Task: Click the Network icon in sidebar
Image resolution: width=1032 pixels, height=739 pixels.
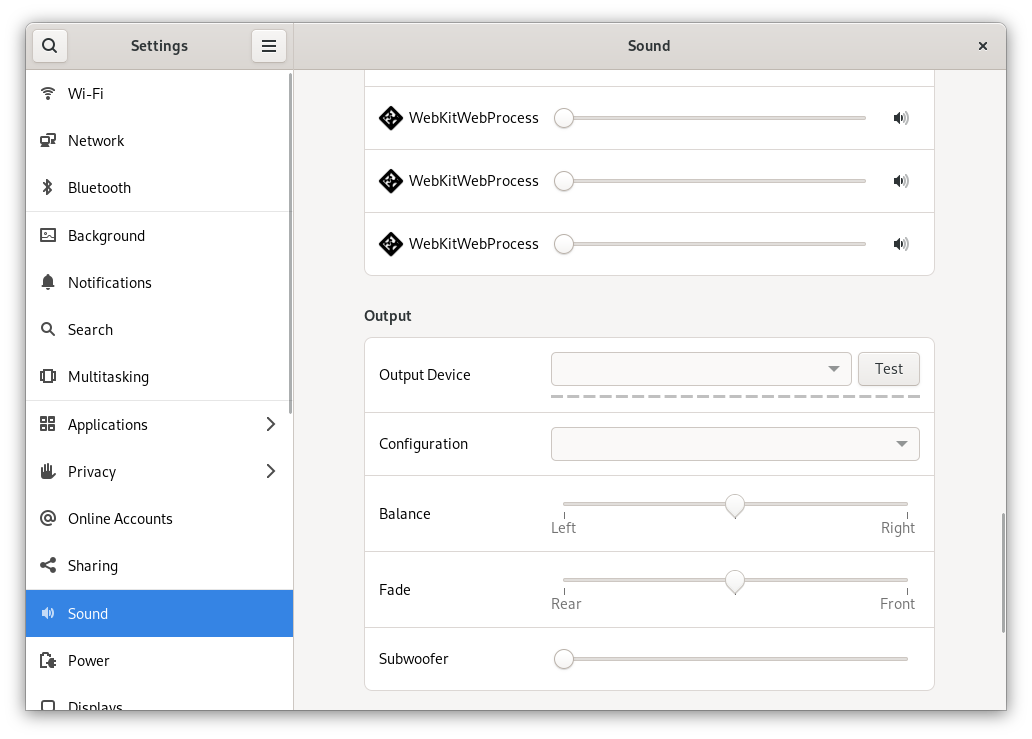Action: click(x=47, y=140)
